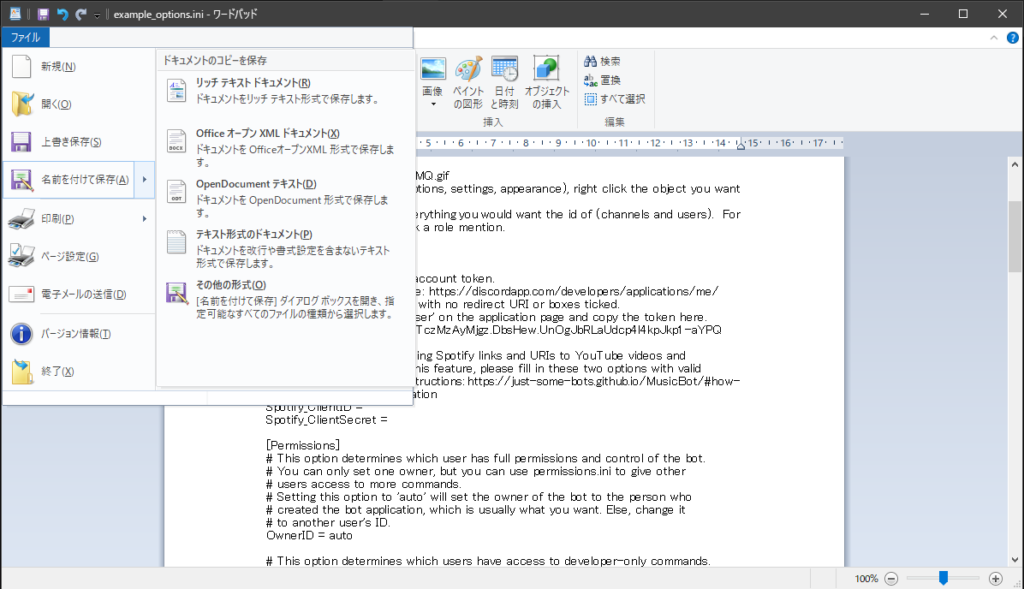Click the 検索 find button
The width and height of the screenshot is (1024, 589).
(x=602, y=61)
